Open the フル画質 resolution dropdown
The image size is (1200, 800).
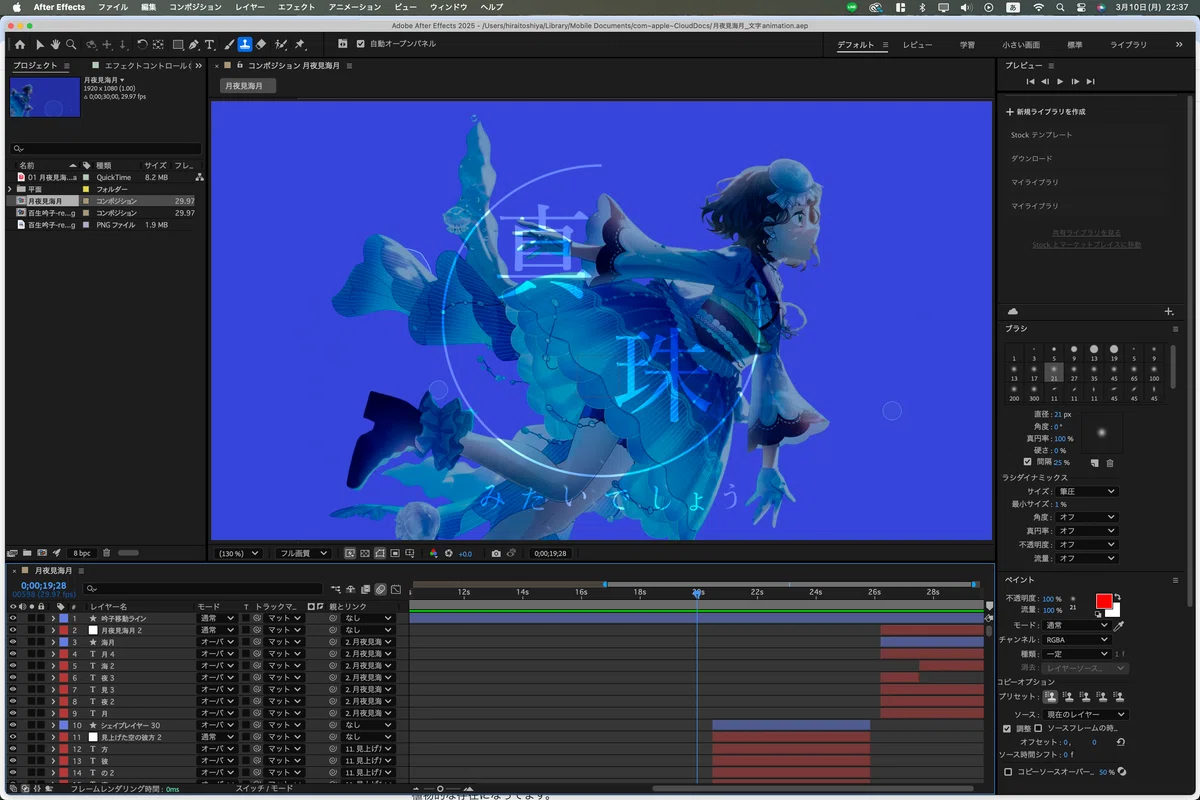pos(304,553)
